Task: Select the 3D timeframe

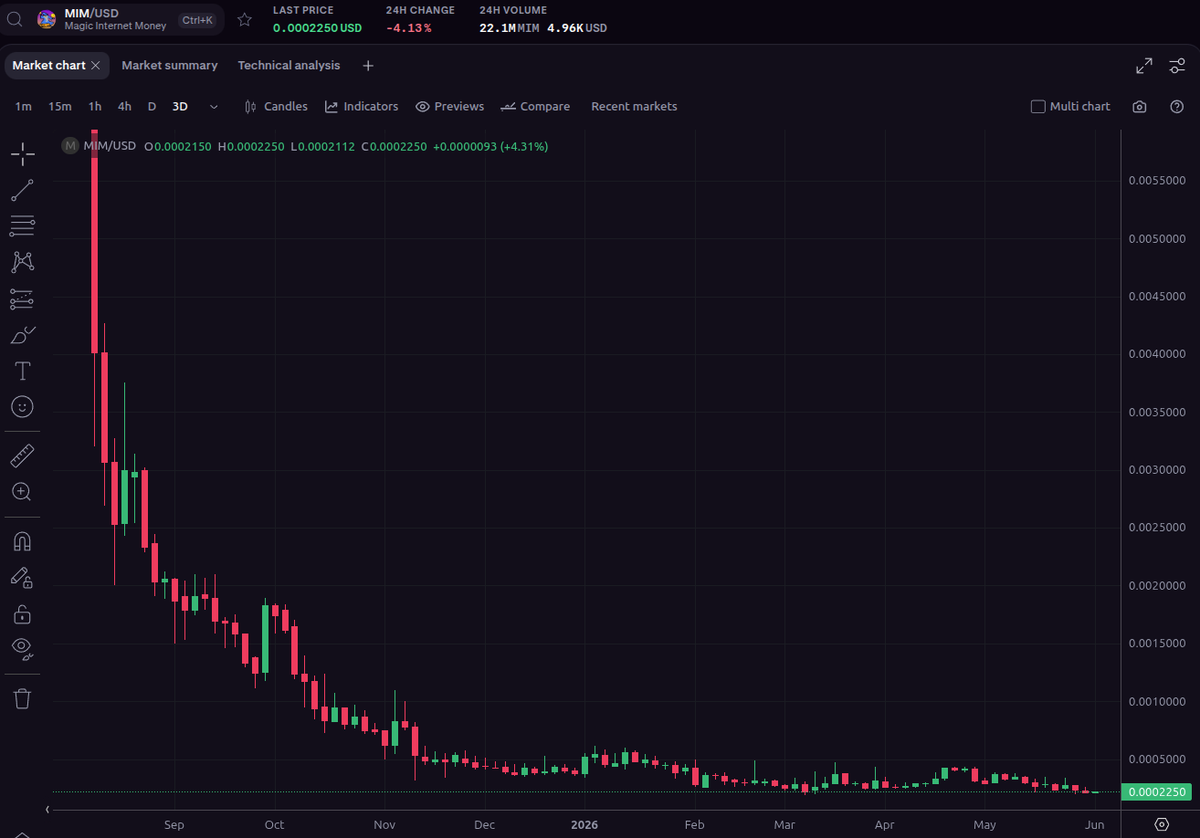Action: [x=180, y=106]
